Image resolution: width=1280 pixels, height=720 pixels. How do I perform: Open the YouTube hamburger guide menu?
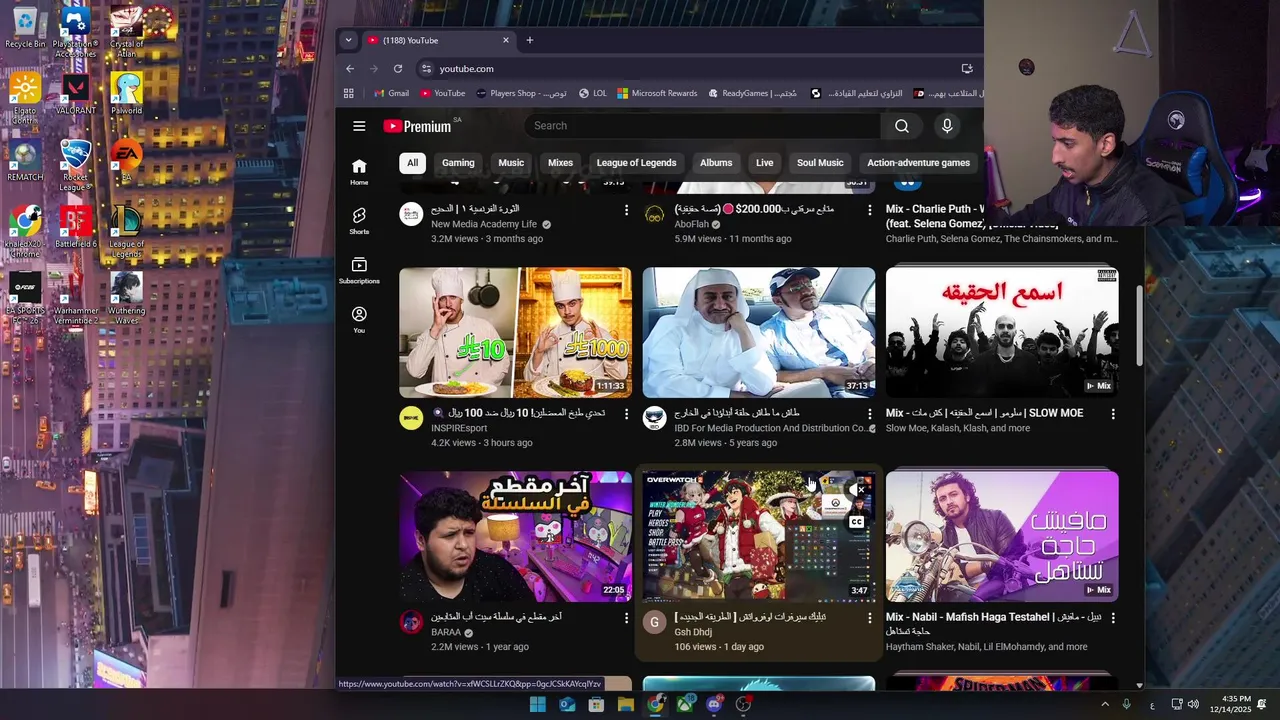[x=359, y=126]
